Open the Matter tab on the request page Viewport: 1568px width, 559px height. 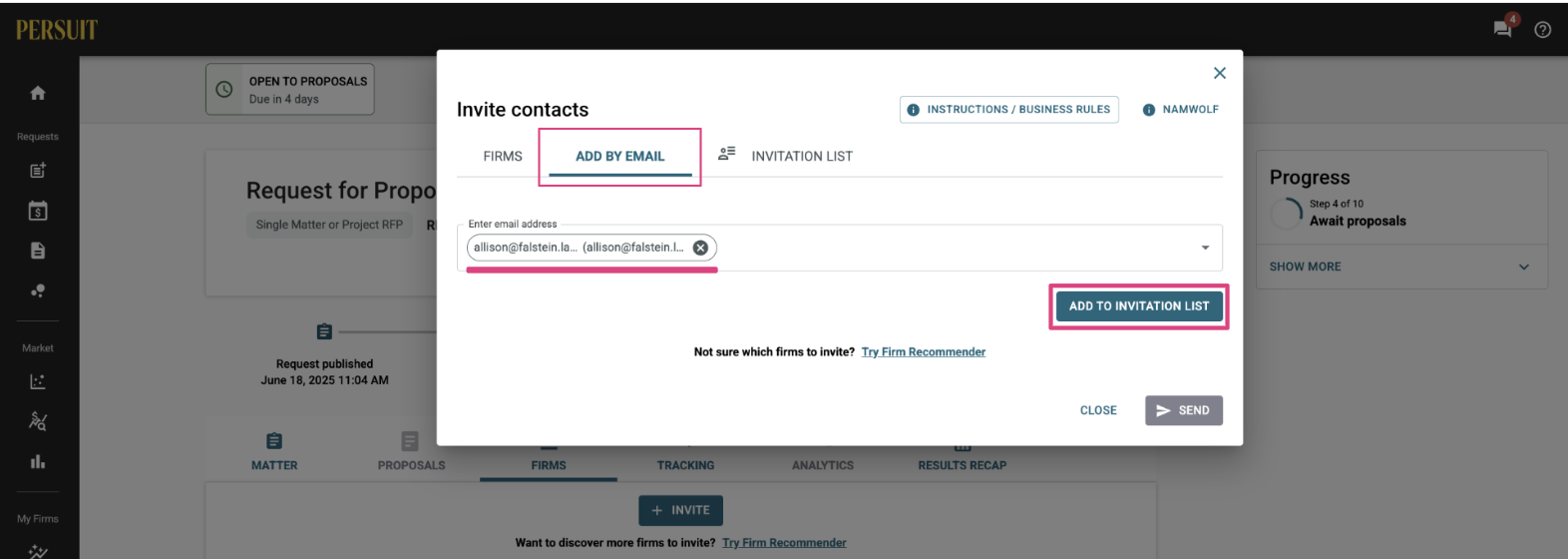274,452
